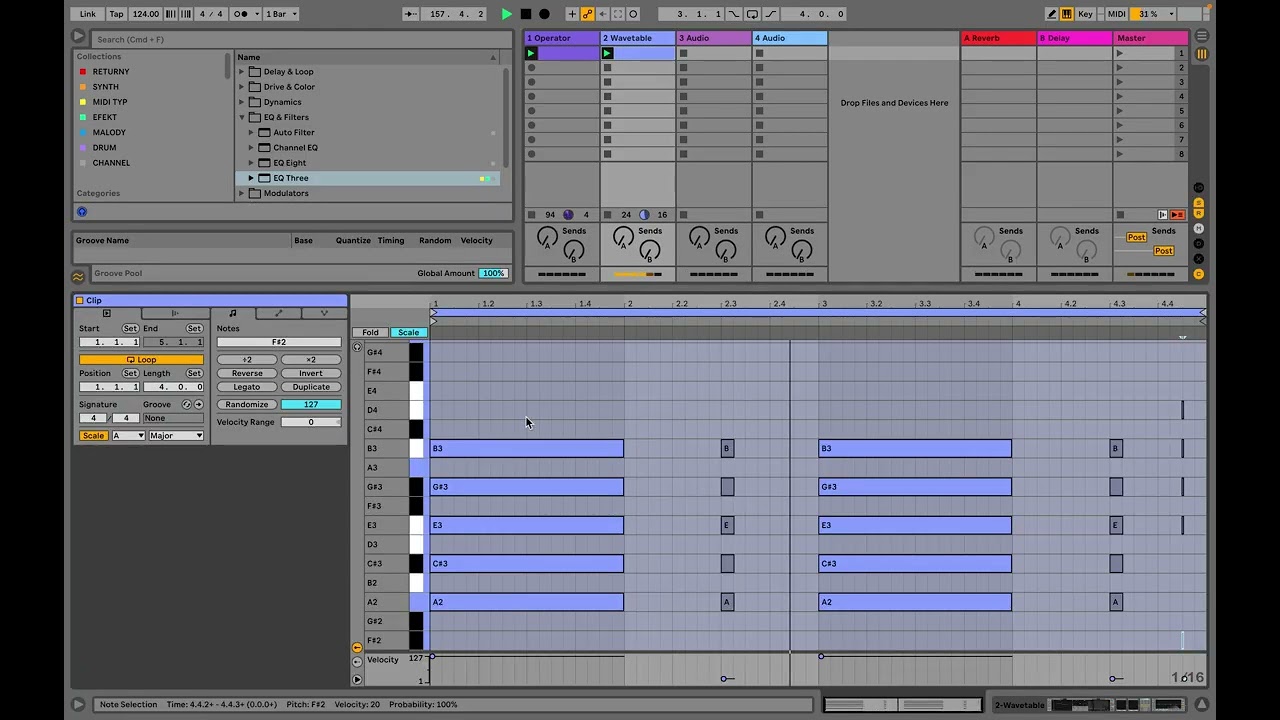Open the Note Expression tab
1280x720 pixels.
(x=324, y=314)
